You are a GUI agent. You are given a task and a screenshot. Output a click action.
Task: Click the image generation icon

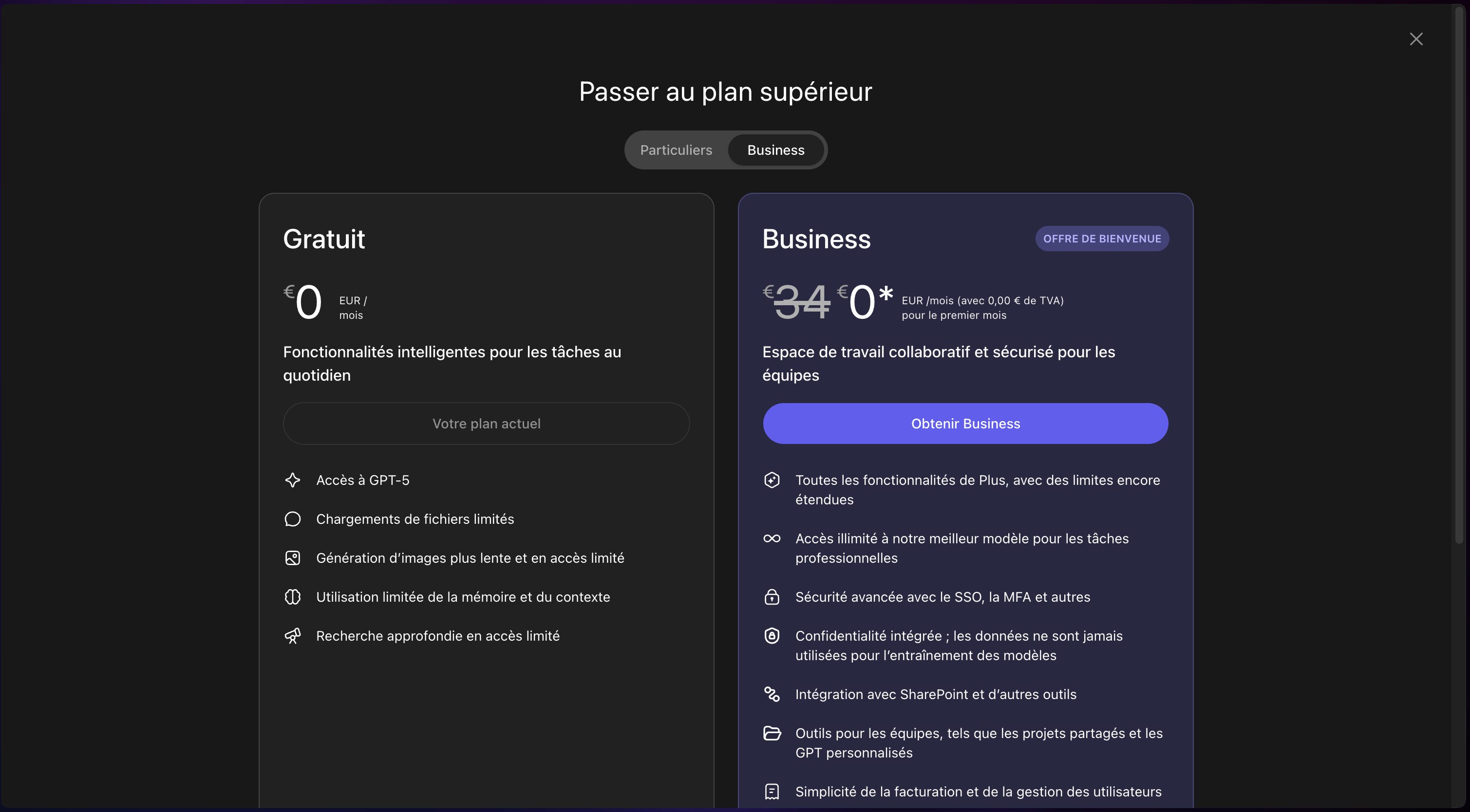(x=293, y=558)
